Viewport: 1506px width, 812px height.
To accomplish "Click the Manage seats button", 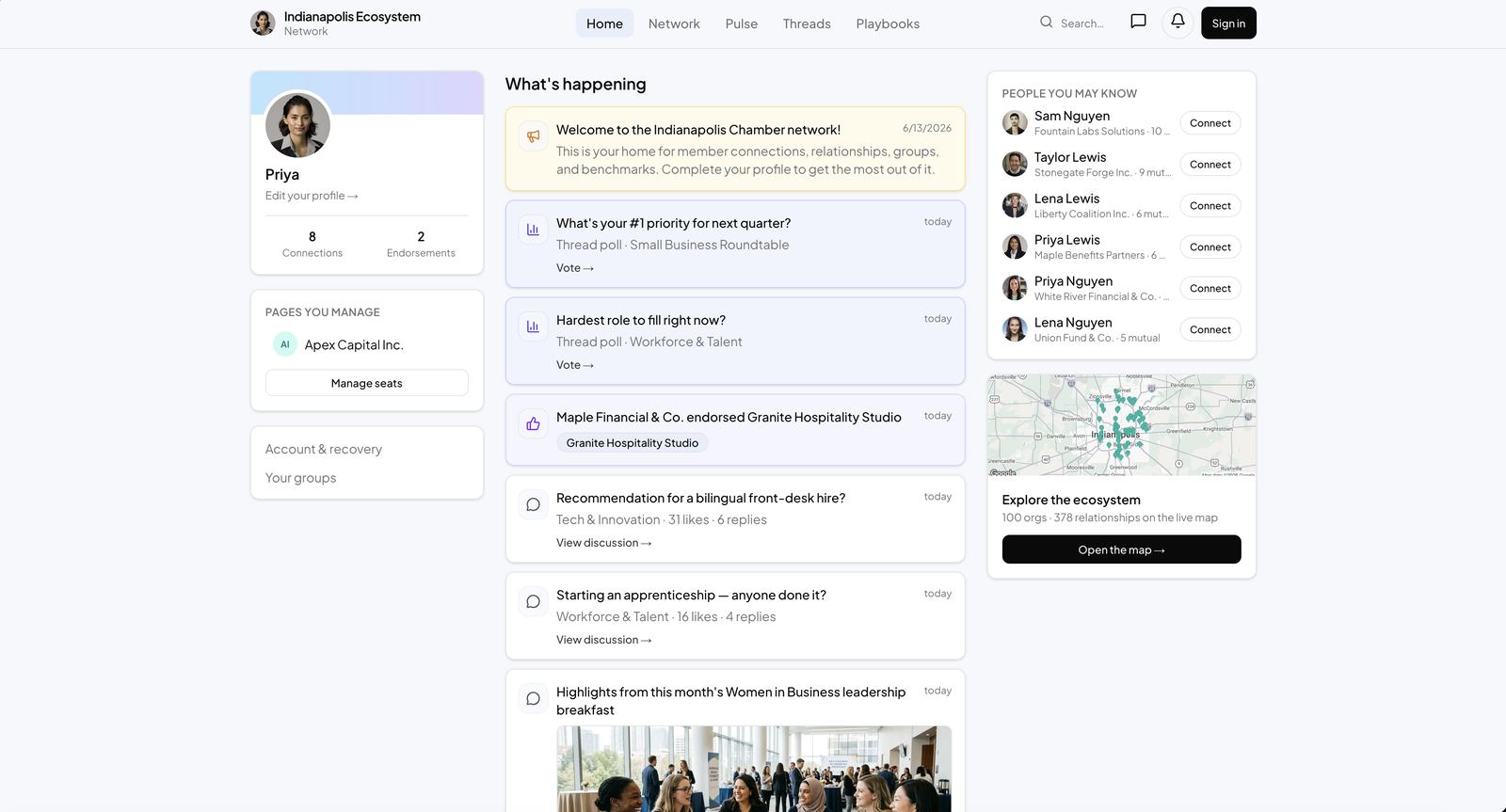I will (x=367, y=383).
